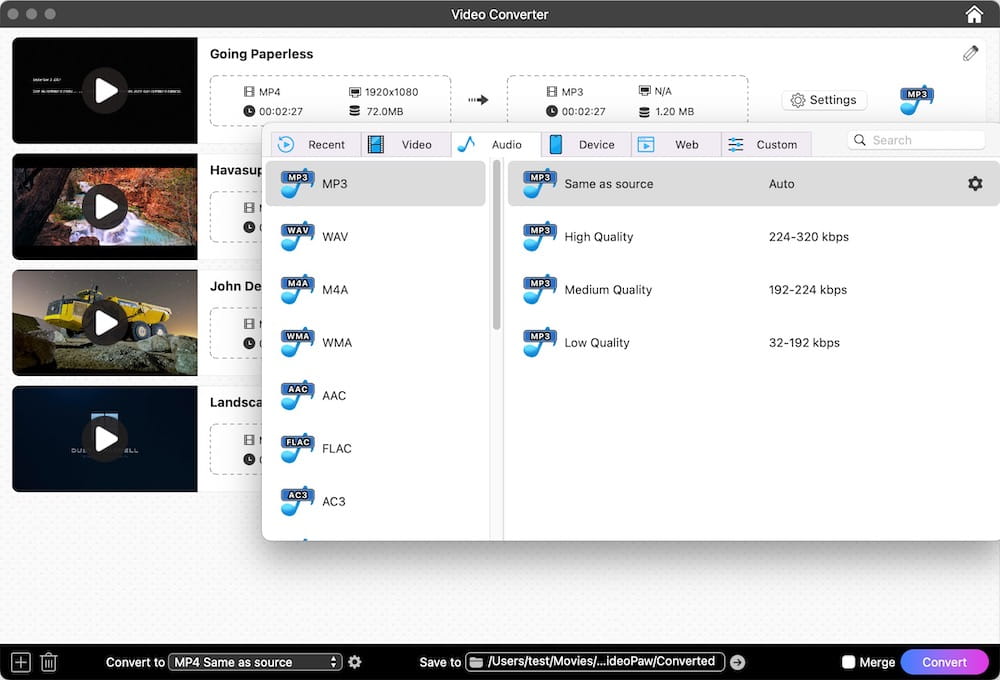The image size is (1000, 680).
Task: Open the gear settings for Same as source preset
Action: (975, 184)
